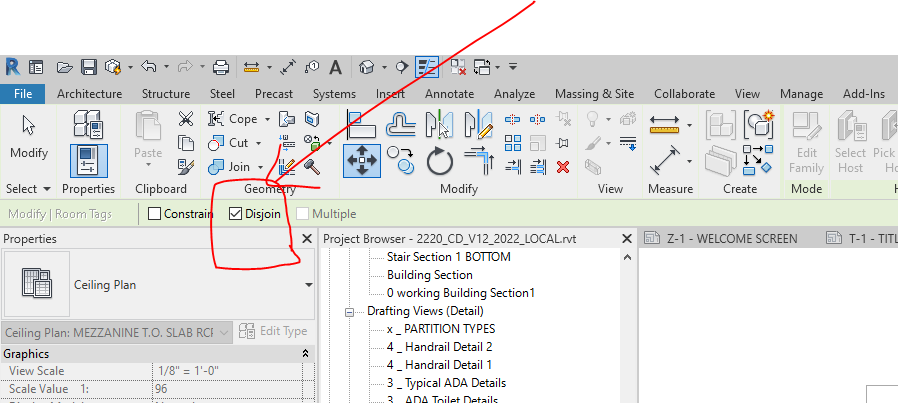Viewport: 898px width, 403px height.
Task: Select the Move tool
Action: click(362, 161)
